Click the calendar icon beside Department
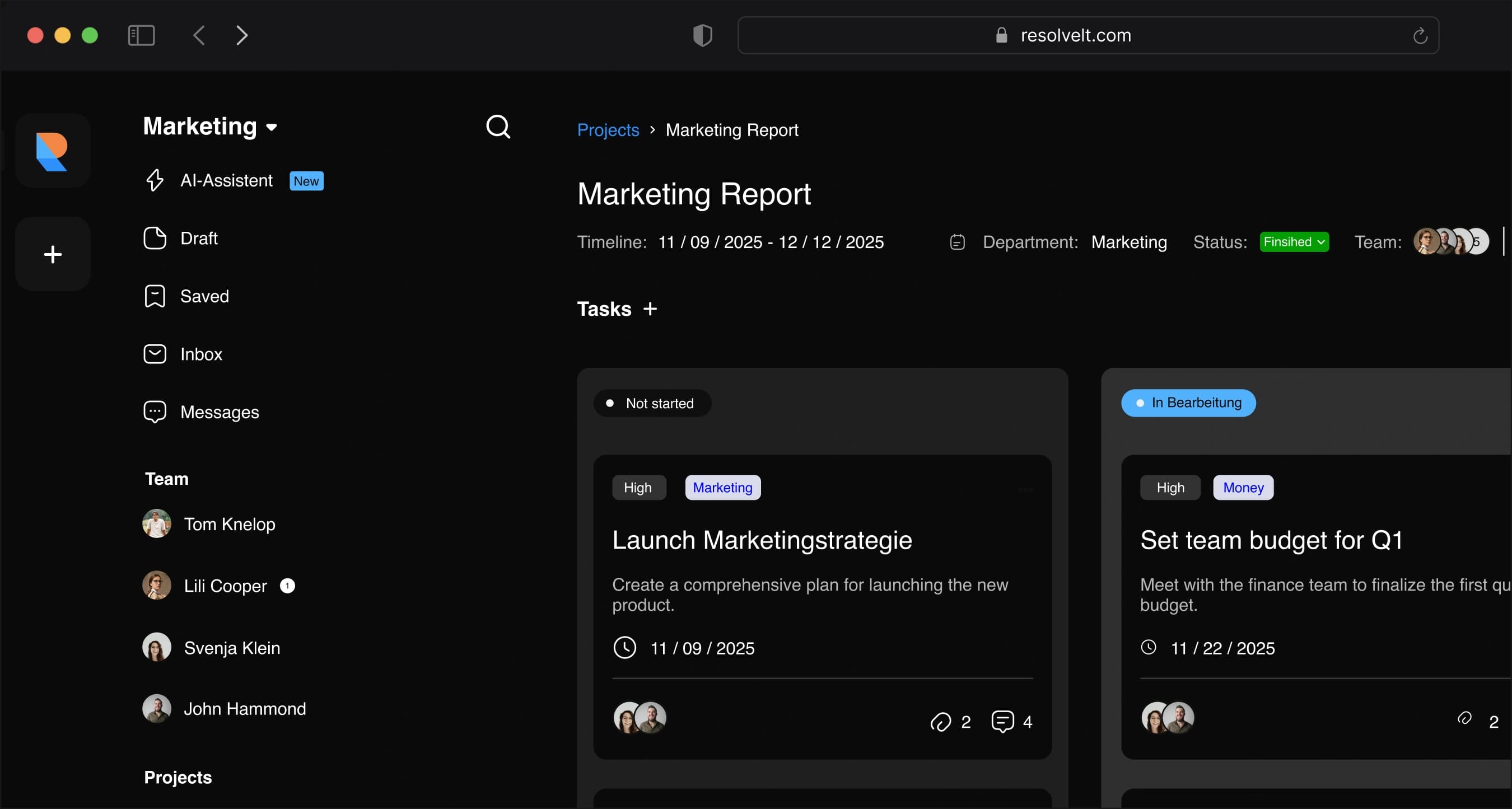 point(956,242)
